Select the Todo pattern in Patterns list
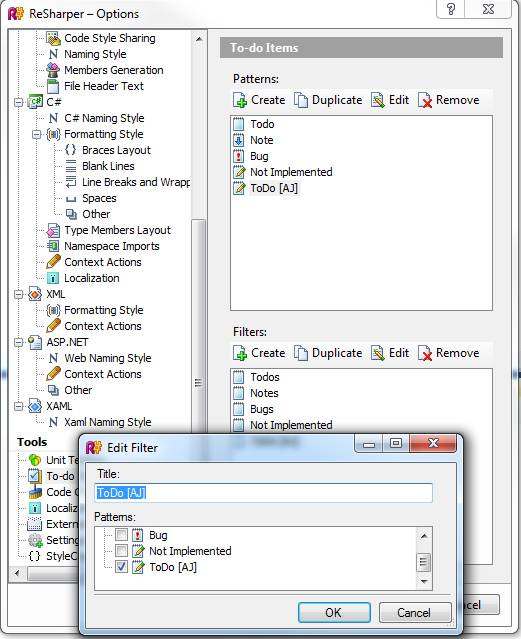The height and width of the screenshot is (639, 521). pos(254,124)
